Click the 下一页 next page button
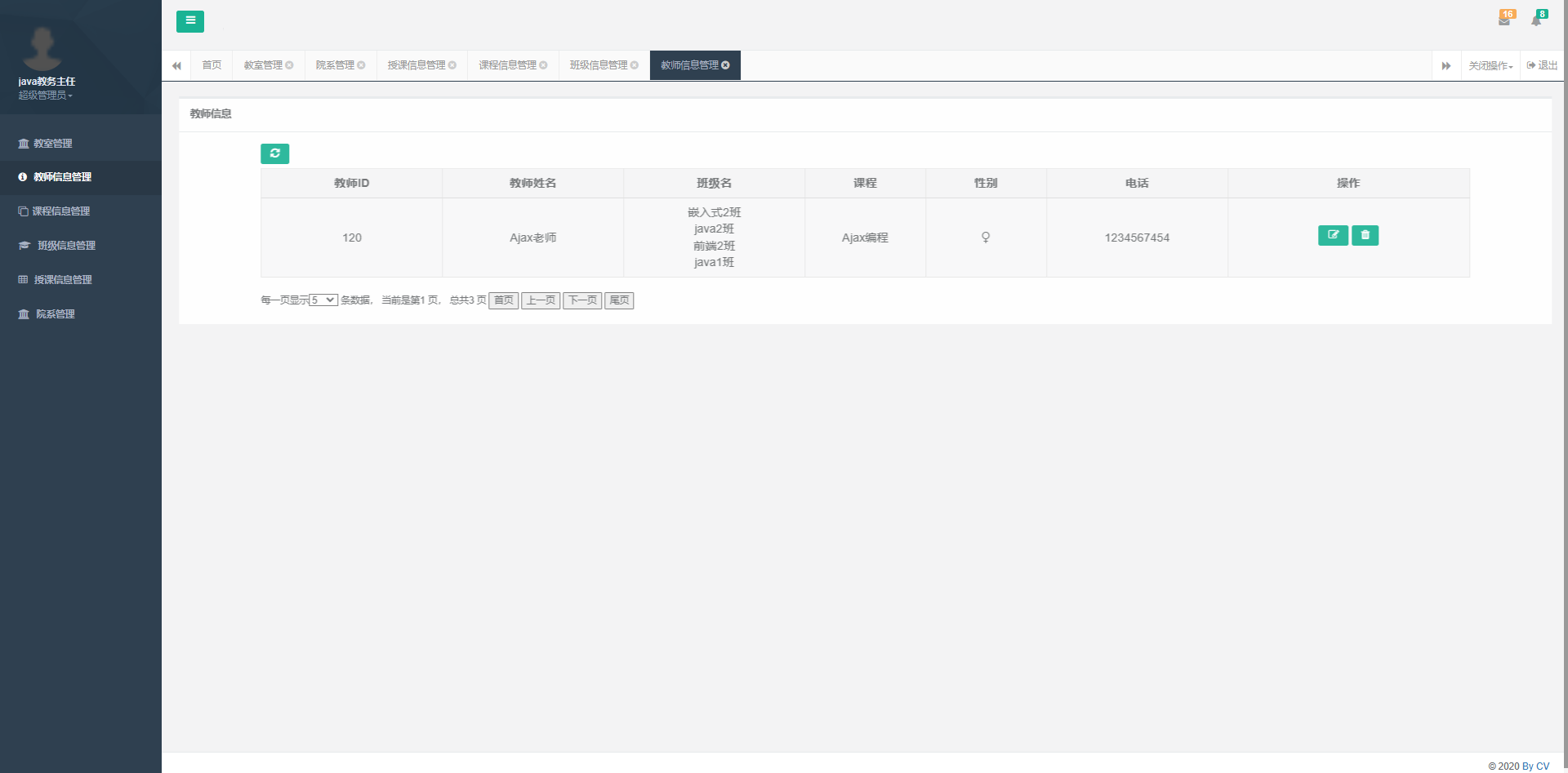Viewport: 1568px width, 773px height. pos(582,300)
